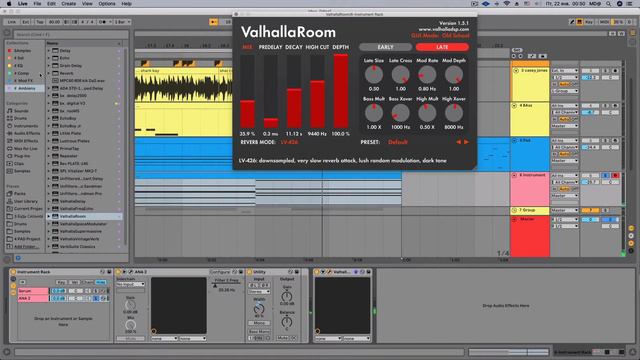Click the High Mult knob

click(x=427, y=113)
